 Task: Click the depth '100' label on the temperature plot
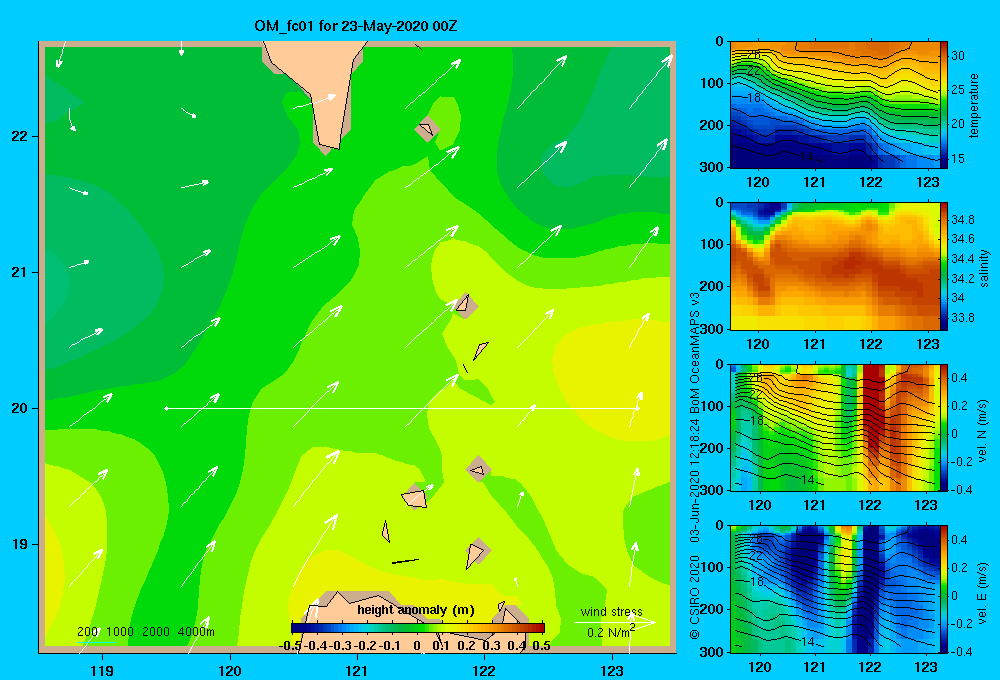(714, 83)
